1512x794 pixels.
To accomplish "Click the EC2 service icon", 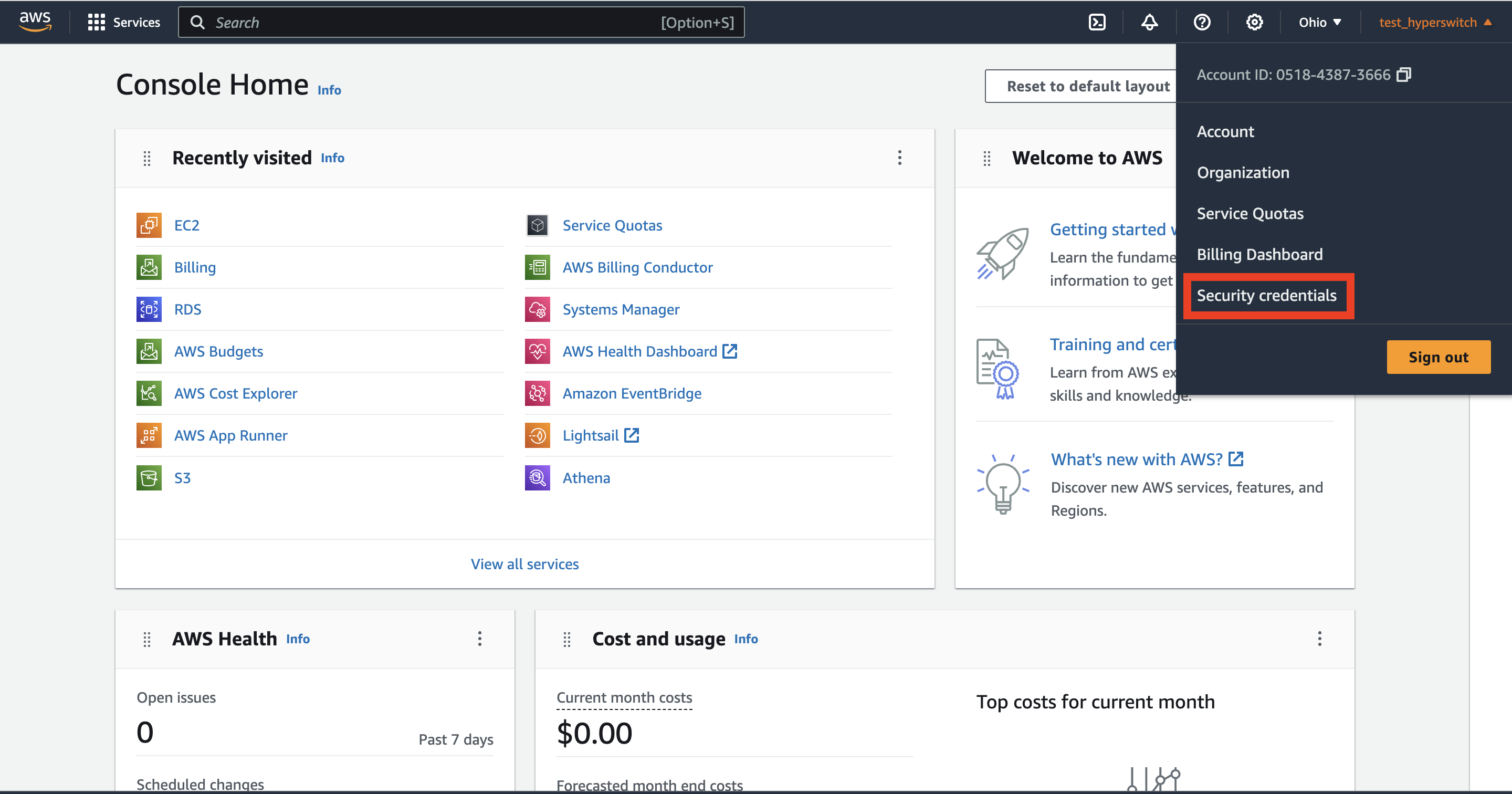I will 149,225.
